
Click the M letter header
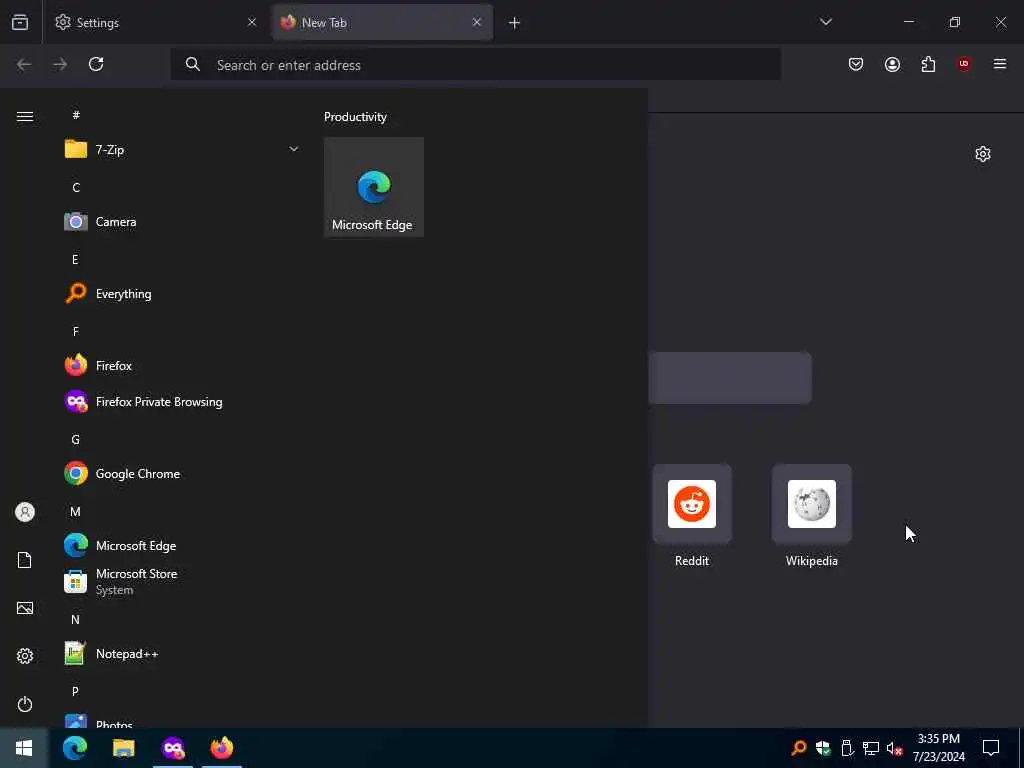pyautogui.click(x=75, y=511)
